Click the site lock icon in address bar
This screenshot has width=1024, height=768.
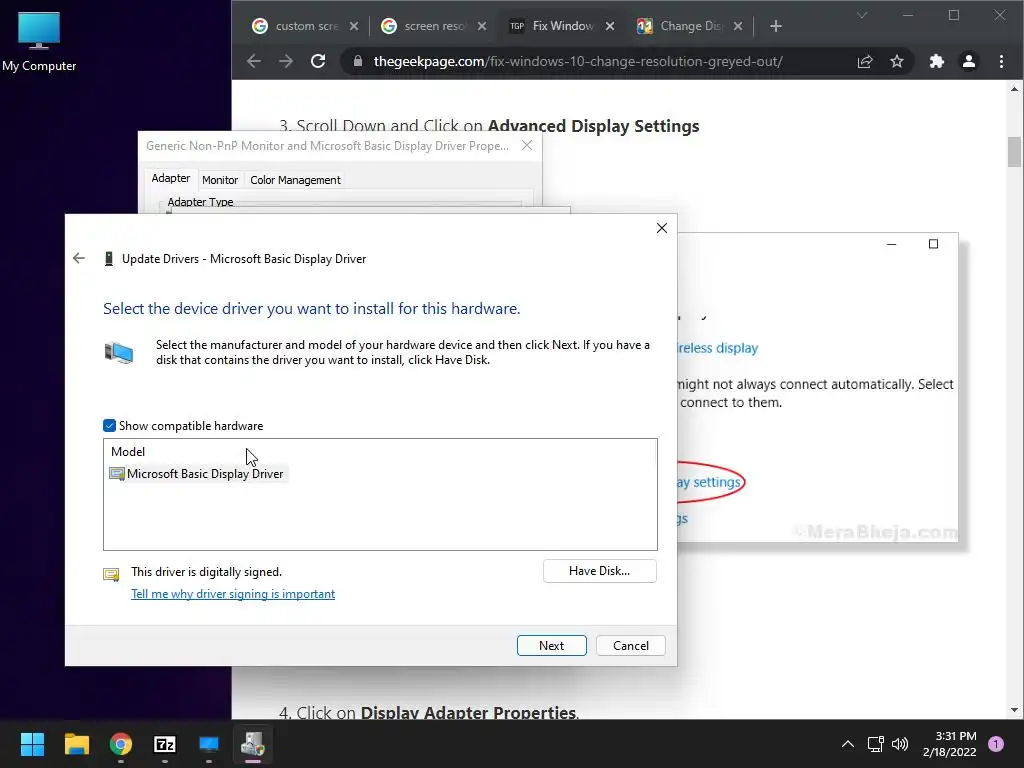tap(357, 61)
